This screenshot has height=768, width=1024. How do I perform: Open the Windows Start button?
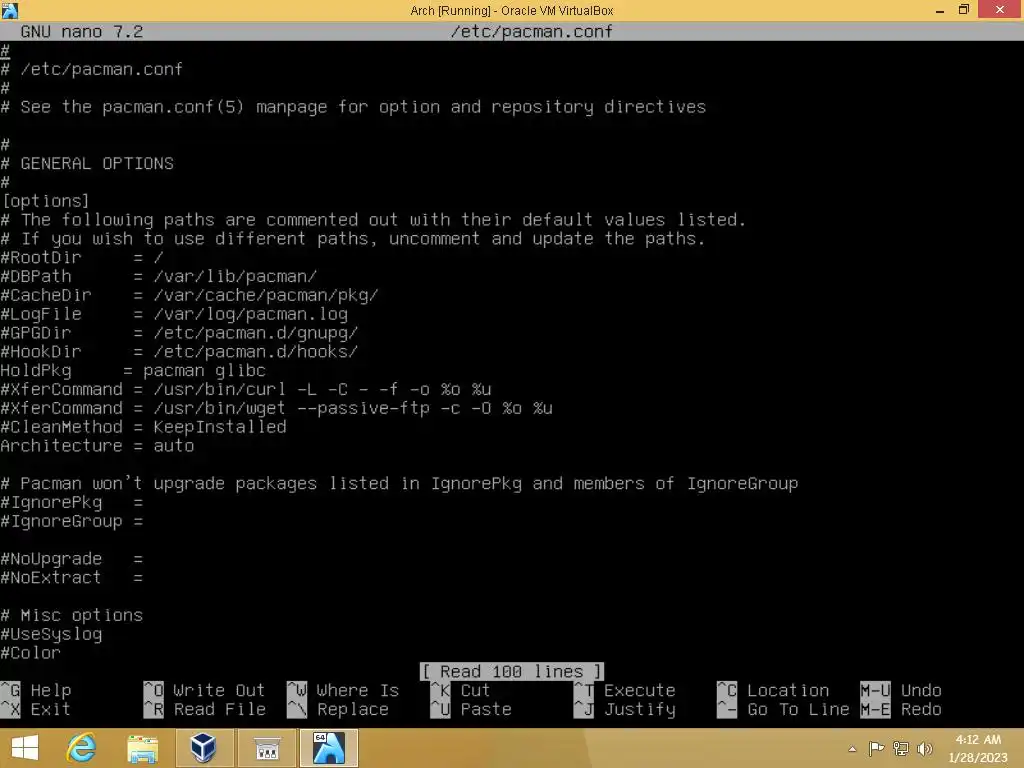click(25, 748)
